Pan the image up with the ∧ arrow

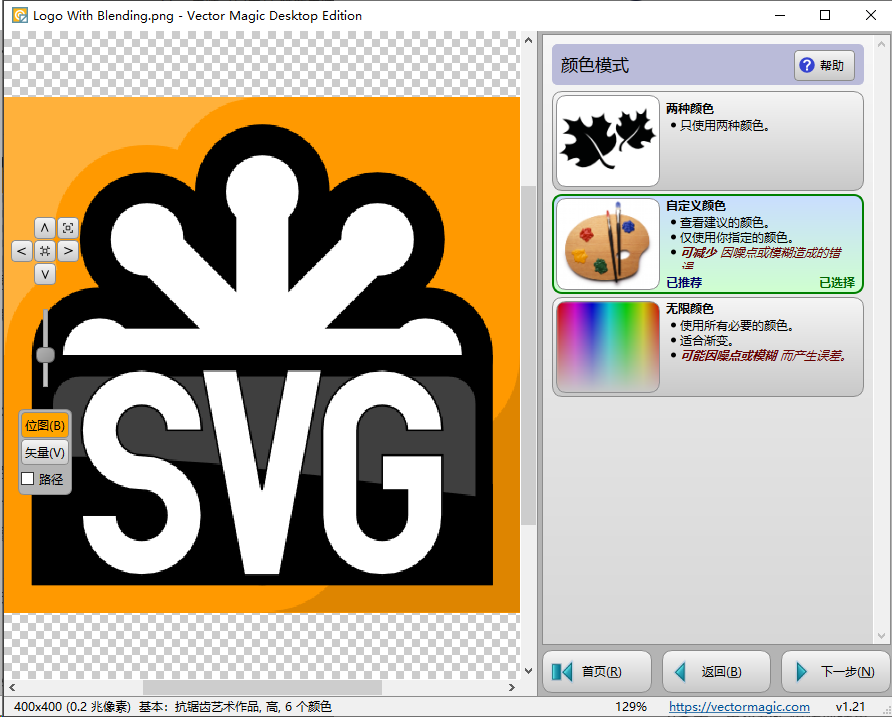click(x=45, y=228)
